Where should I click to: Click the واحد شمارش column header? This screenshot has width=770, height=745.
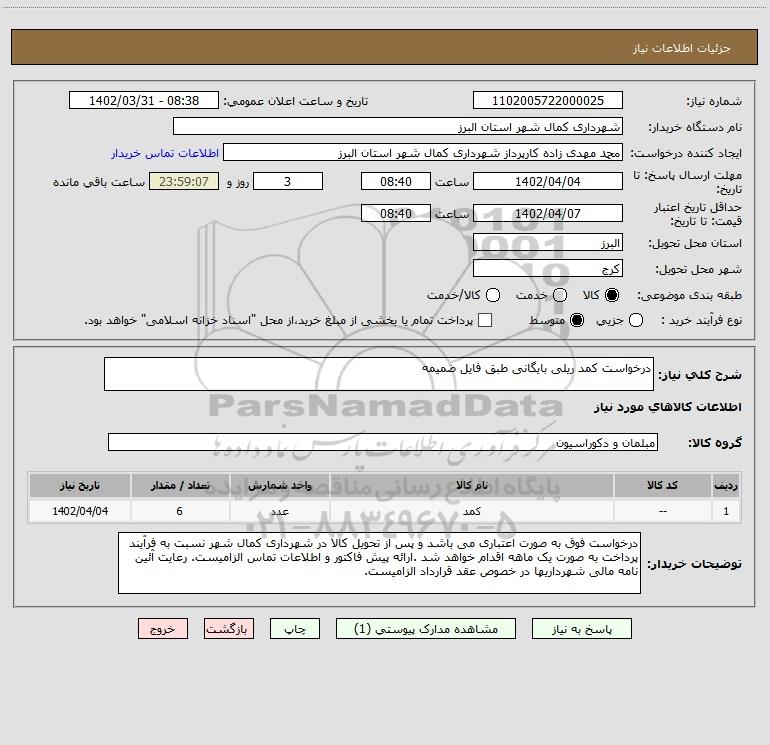click(279, 485)
